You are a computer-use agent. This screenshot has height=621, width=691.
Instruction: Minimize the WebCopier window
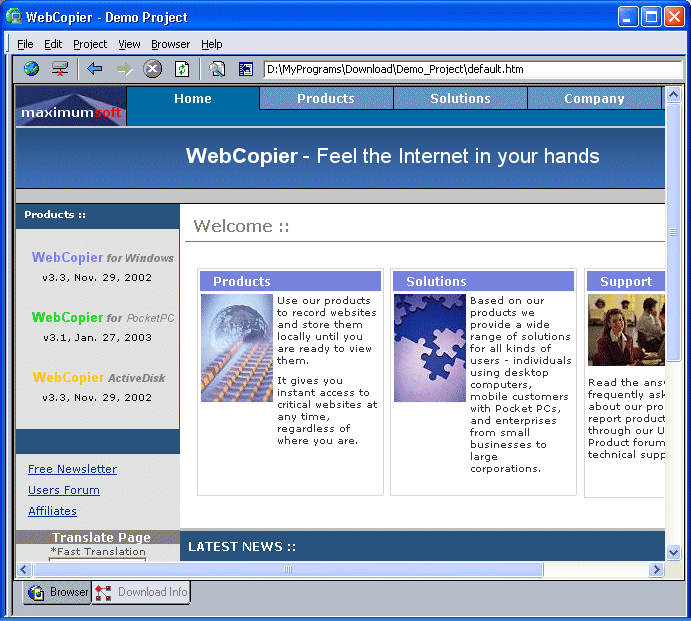(x=628, y=17)
